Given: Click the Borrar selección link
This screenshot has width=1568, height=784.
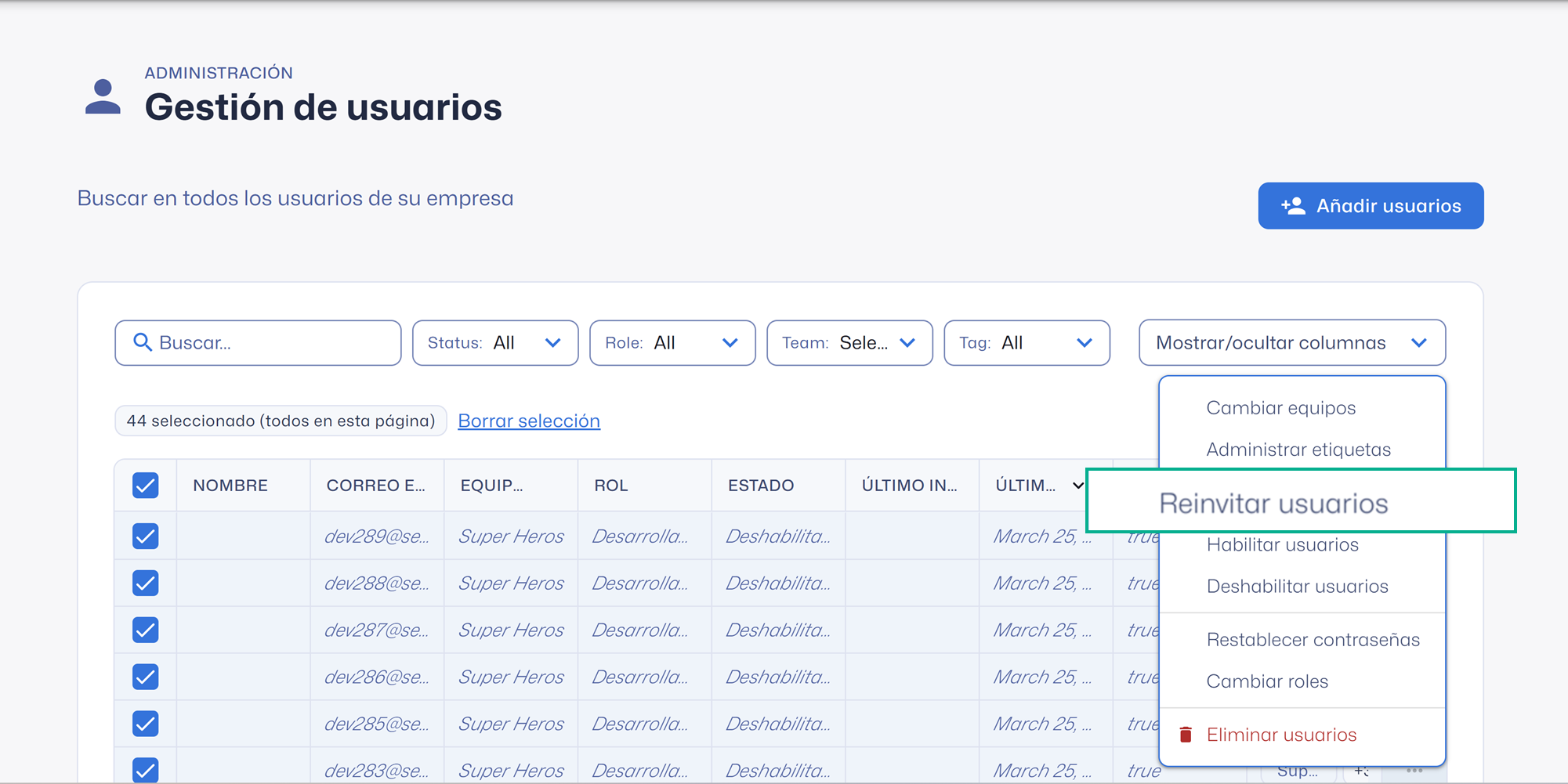Looking at the screenshot, I should tap(529, 421).
